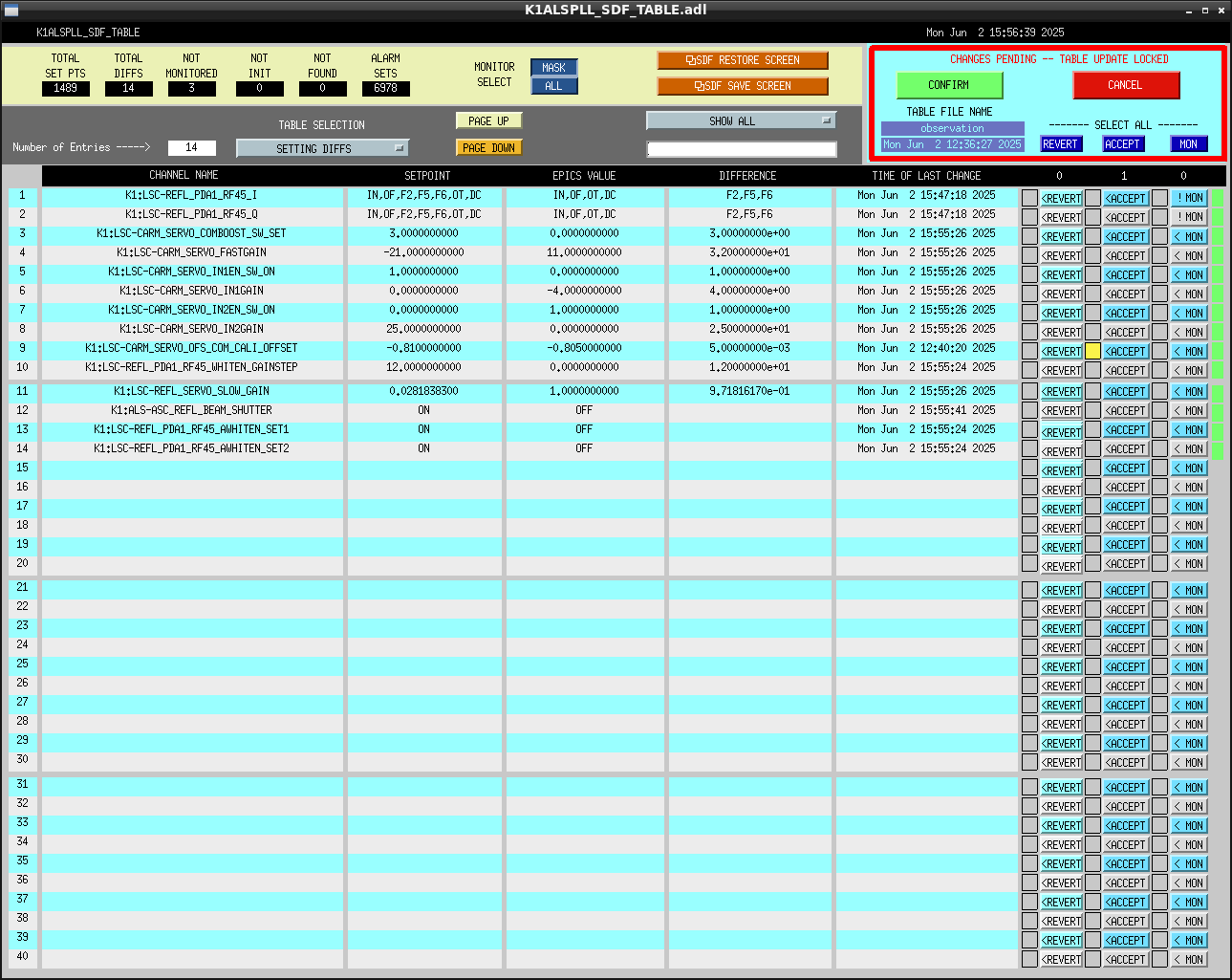1232x980 pixels.
Task: Accept the K1:LSC-CARM_SERVO_OFS_COM_CALI_OFFSET row
Action: [x=1126, y=352]
